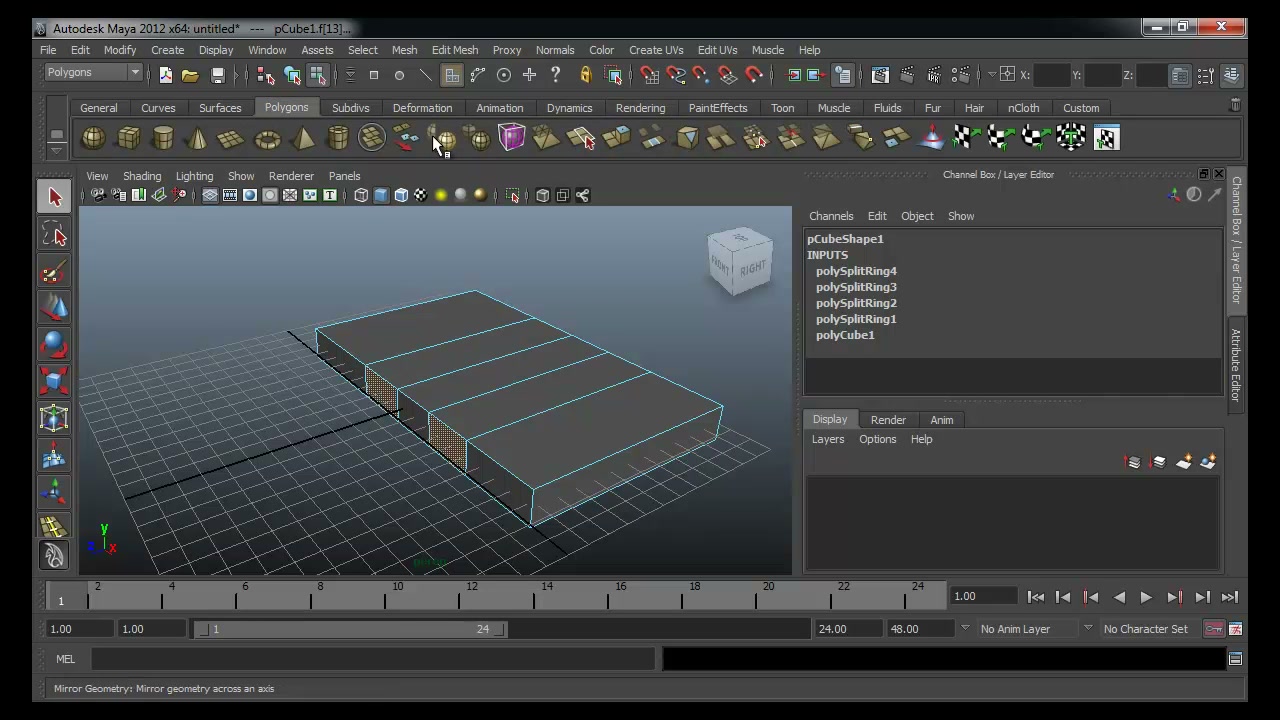Image resolution: width=1280 pixels, height=720 pixels.
Task: Toggle smooth shade all blue cube
Action: 381,195
